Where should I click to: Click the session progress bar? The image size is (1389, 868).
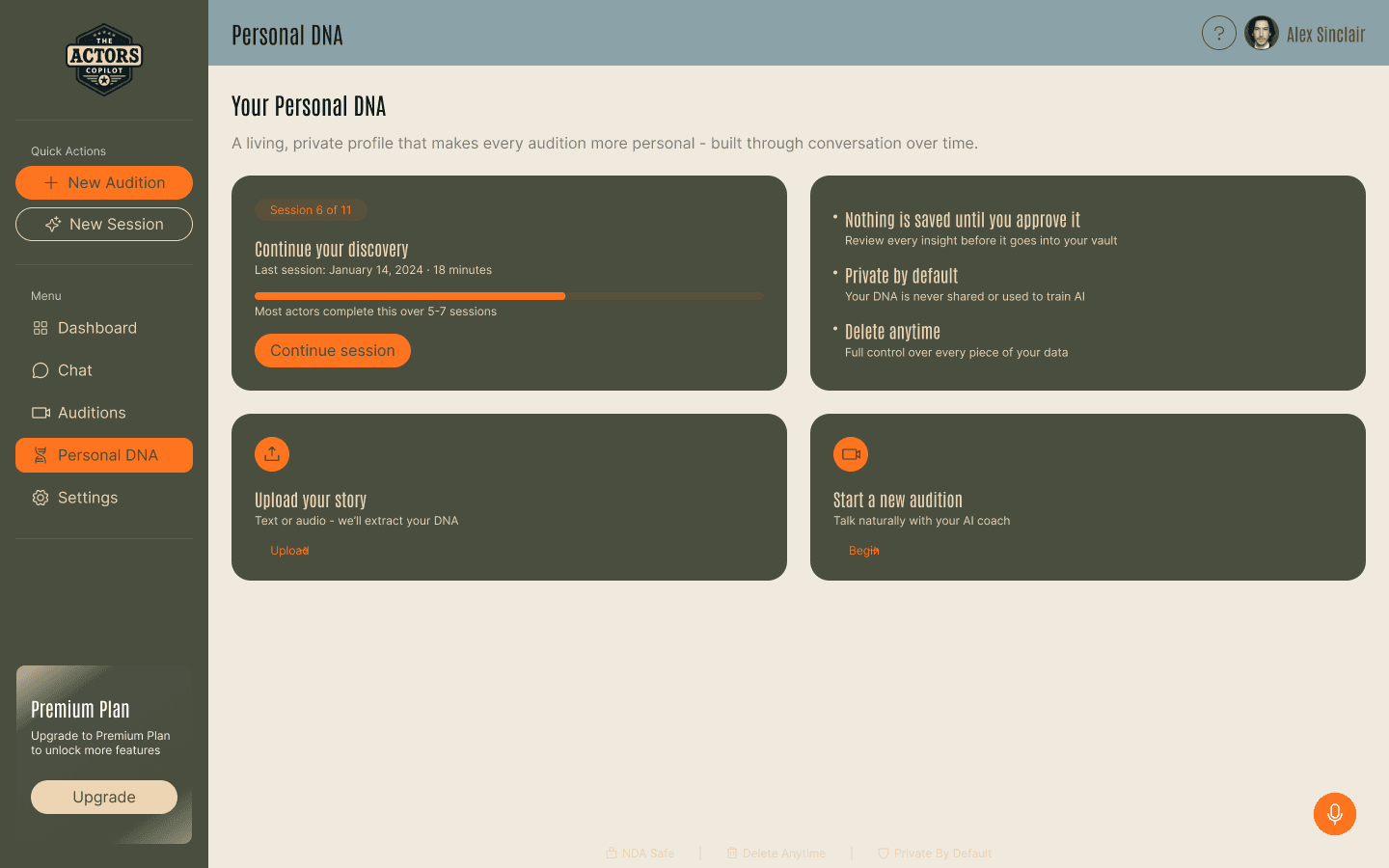[x=509, y=296]
